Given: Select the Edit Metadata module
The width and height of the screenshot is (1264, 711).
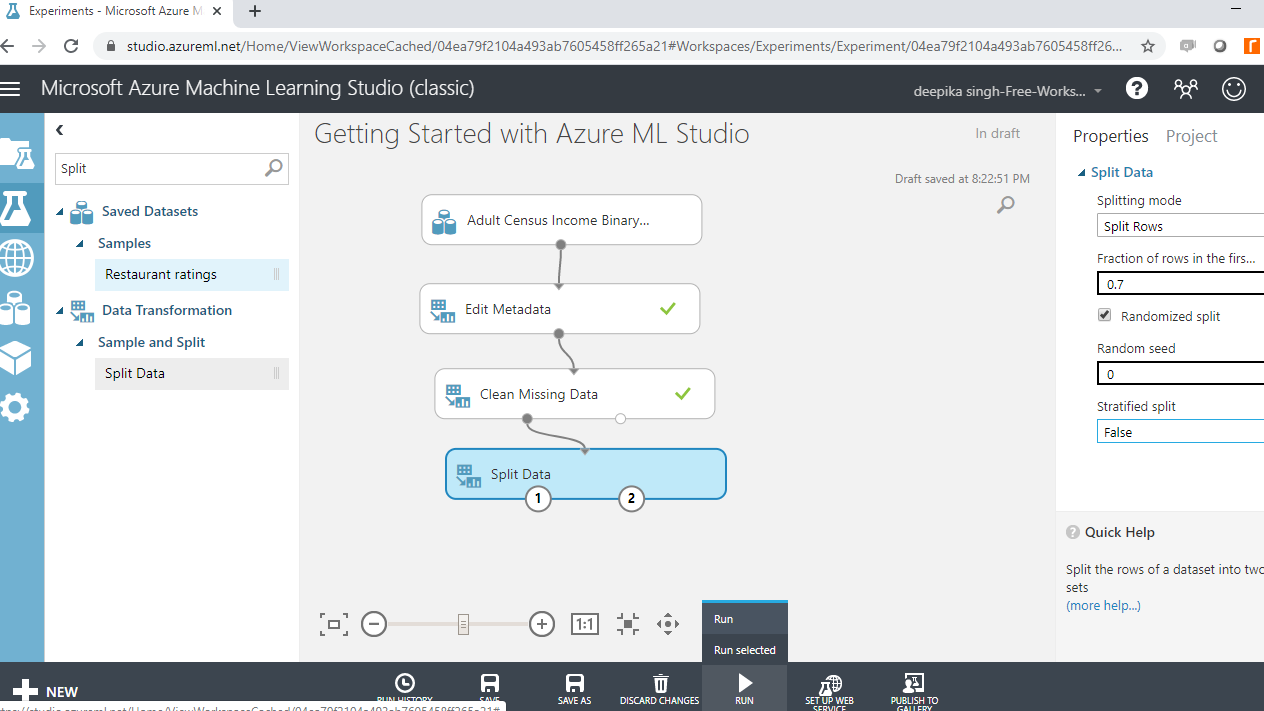Looking at the screenshot, I should click(559, 309).
